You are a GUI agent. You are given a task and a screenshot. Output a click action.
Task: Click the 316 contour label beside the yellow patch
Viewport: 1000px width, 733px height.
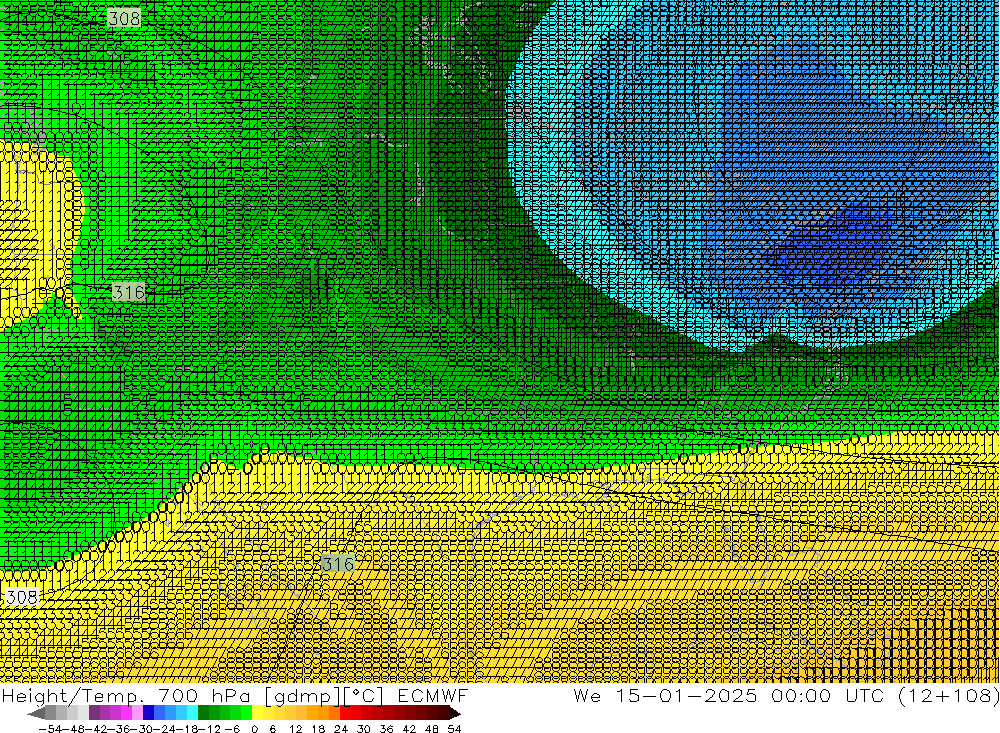(128, 293)
